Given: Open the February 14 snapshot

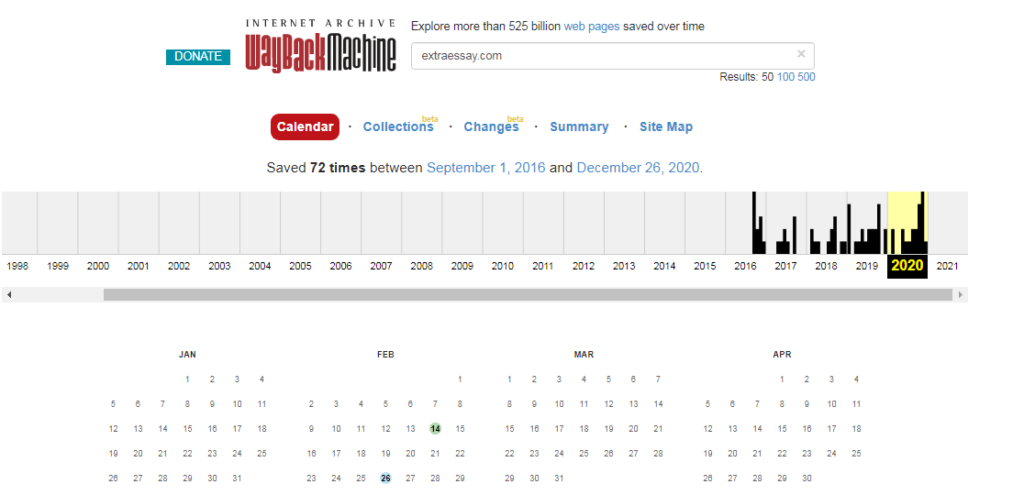Looking at the screenshot, I should pos(435,429).
